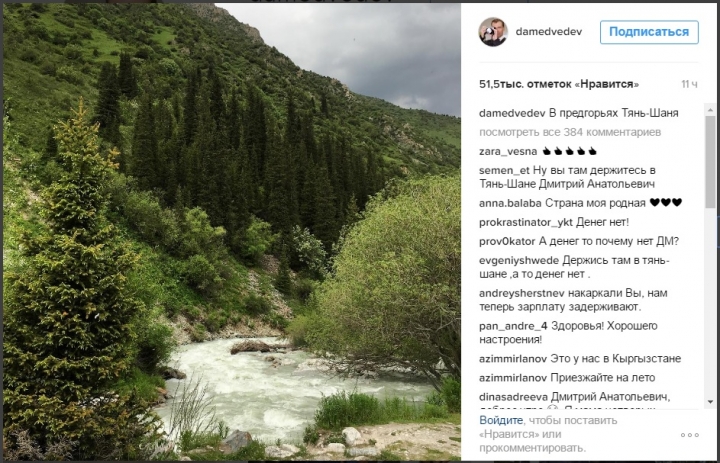Image resolution: width=720 pixels, height=463 pixels.
Task: Open dinasadreeva commenter profile
Action: (x=513, y=397)
